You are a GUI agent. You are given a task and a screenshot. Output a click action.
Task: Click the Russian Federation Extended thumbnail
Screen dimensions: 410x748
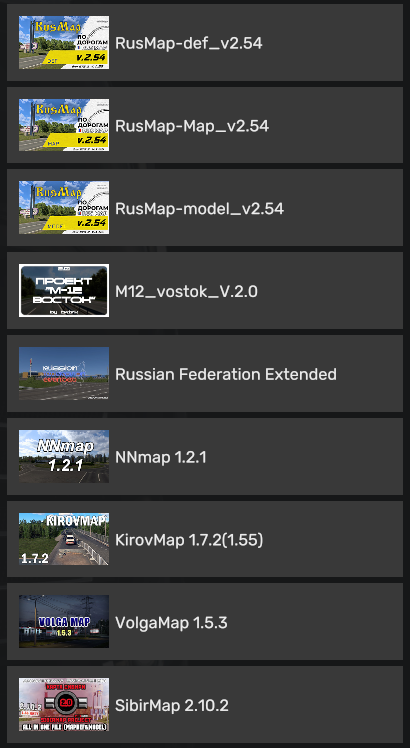64,374
